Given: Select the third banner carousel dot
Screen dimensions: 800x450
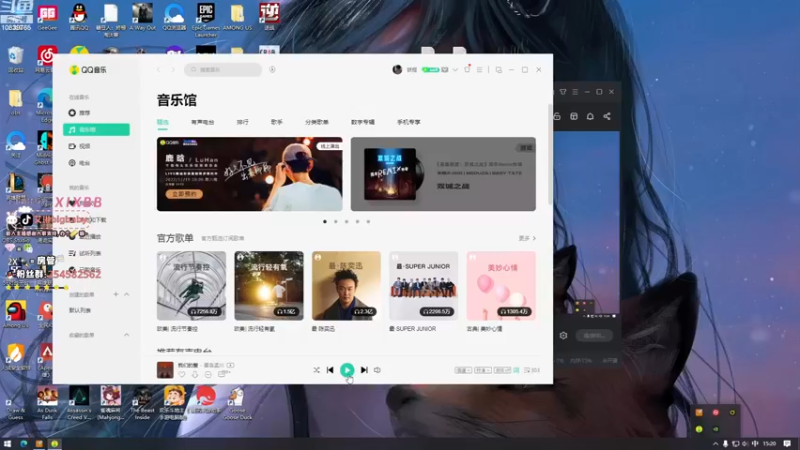Looking at the screenshot, I should tap(346, 221).
